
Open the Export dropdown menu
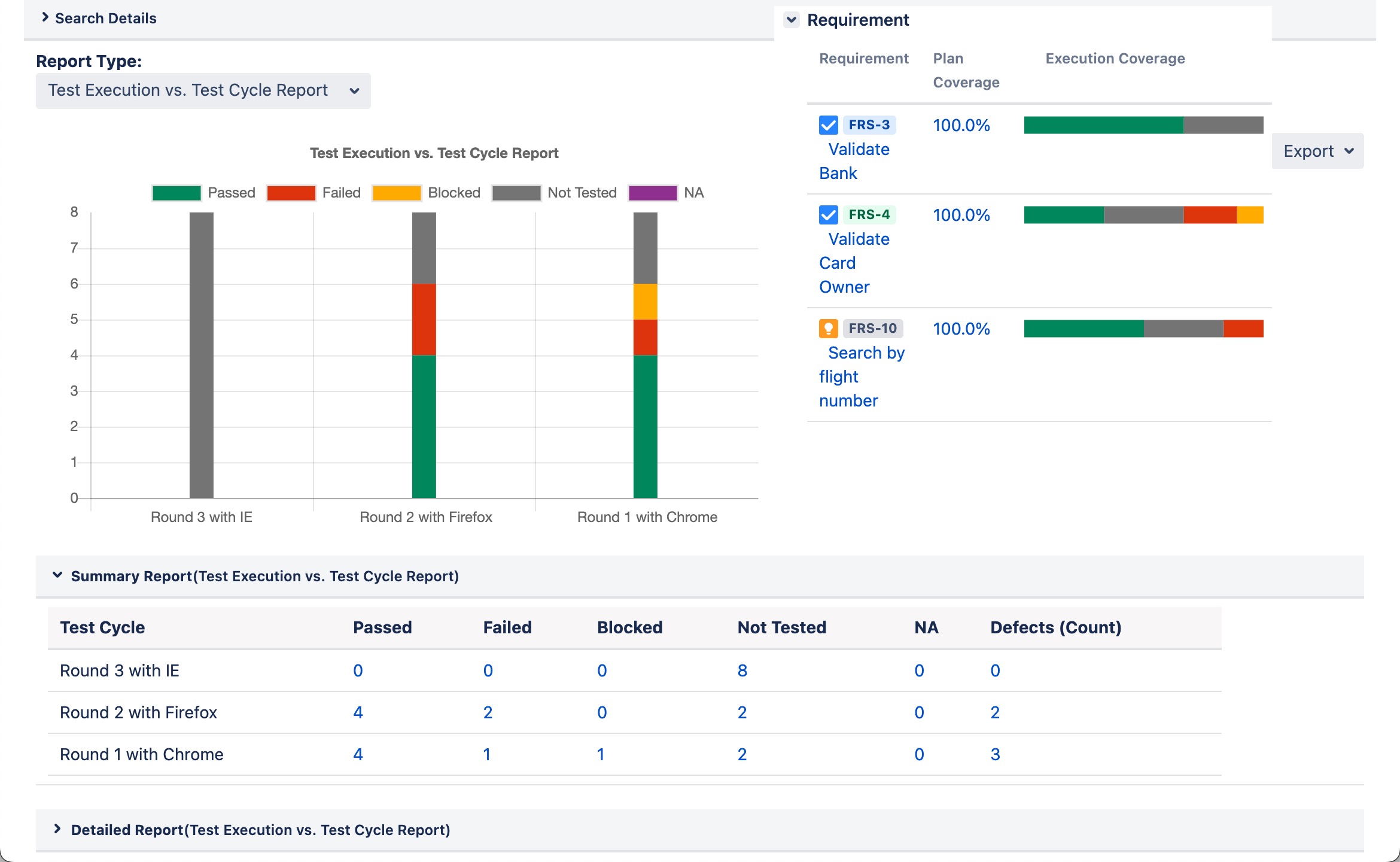click(1318, 151)
